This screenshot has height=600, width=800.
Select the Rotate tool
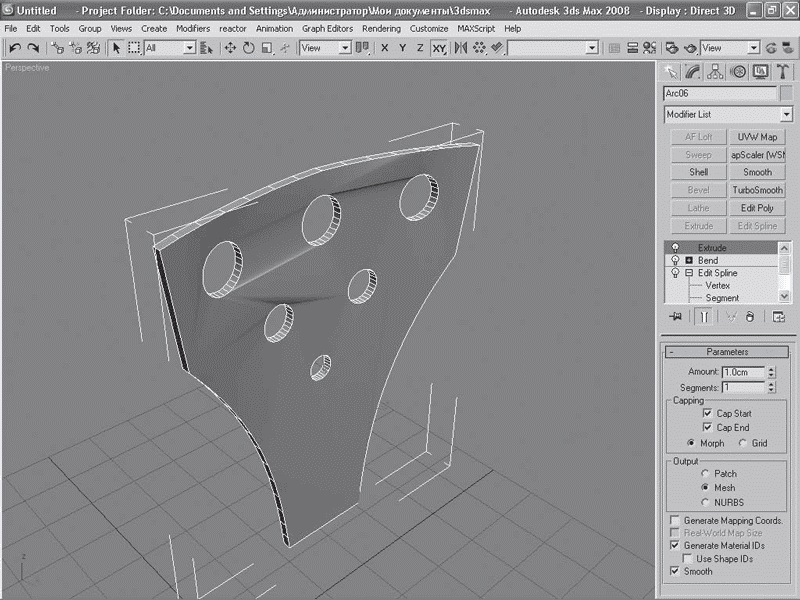248,48
